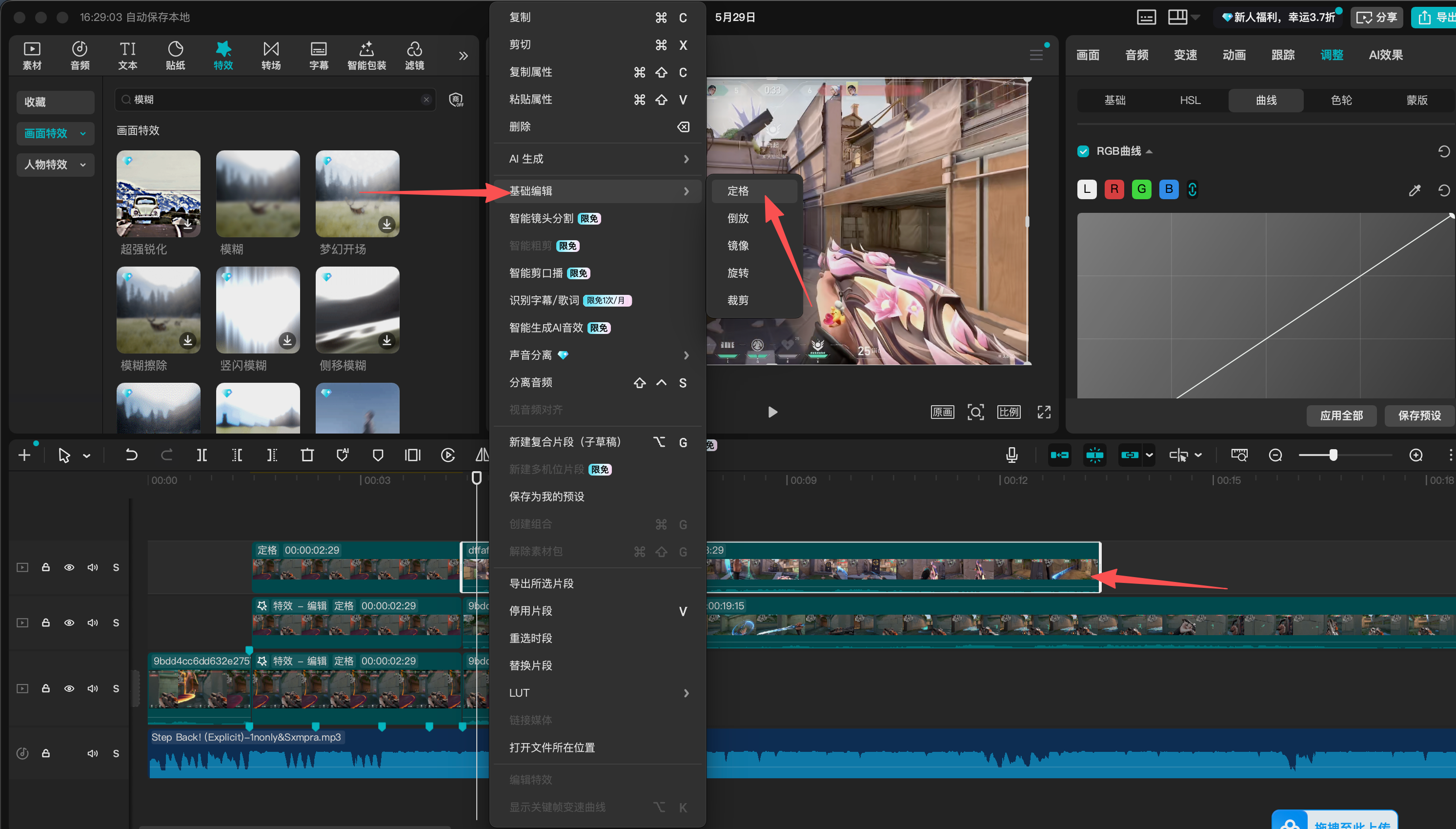Expand more panel tabs with double chevron
Viewport: 1456px width, 829px height.
pyautogui.click(x=463, y=56)
